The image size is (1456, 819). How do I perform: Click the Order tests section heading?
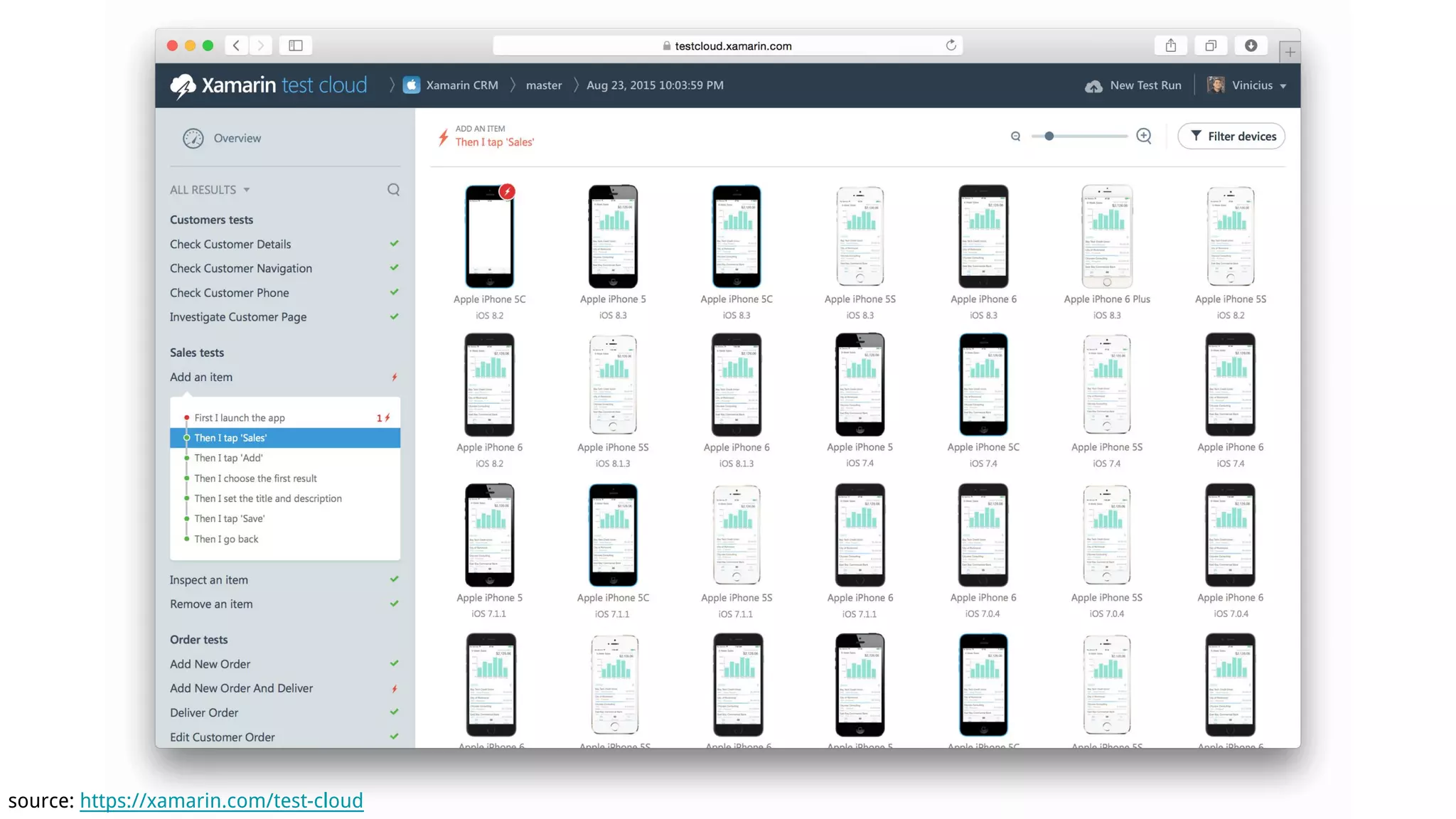coord(199,640)
